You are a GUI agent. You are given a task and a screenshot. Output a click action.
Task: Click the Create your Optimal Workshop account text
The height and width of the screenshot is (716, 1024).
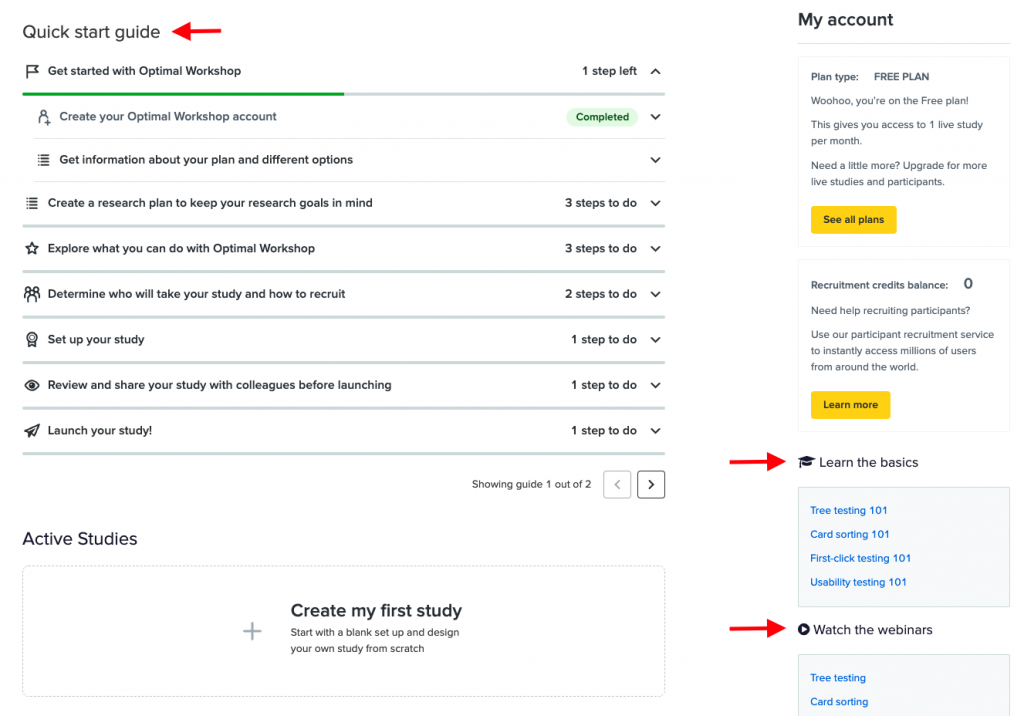(168, 117)
